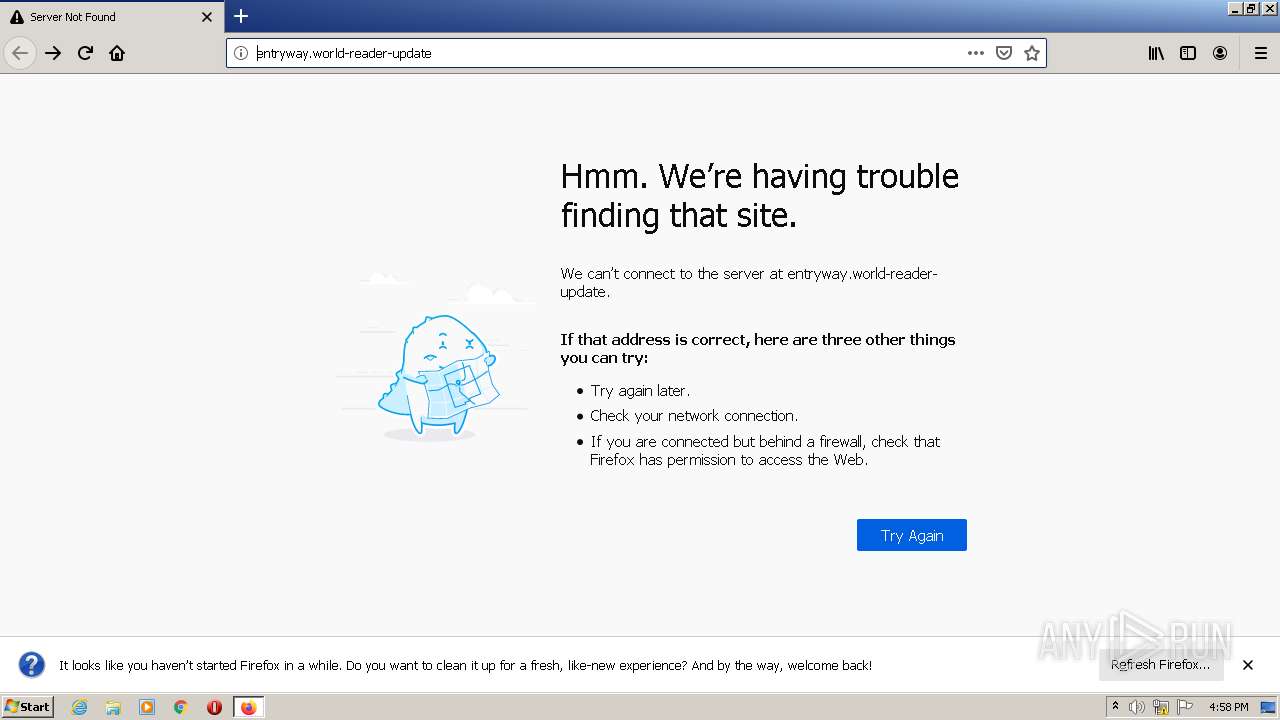
Task: Click the 'Hmm. We're having trouble' heading
Action: 760,195
